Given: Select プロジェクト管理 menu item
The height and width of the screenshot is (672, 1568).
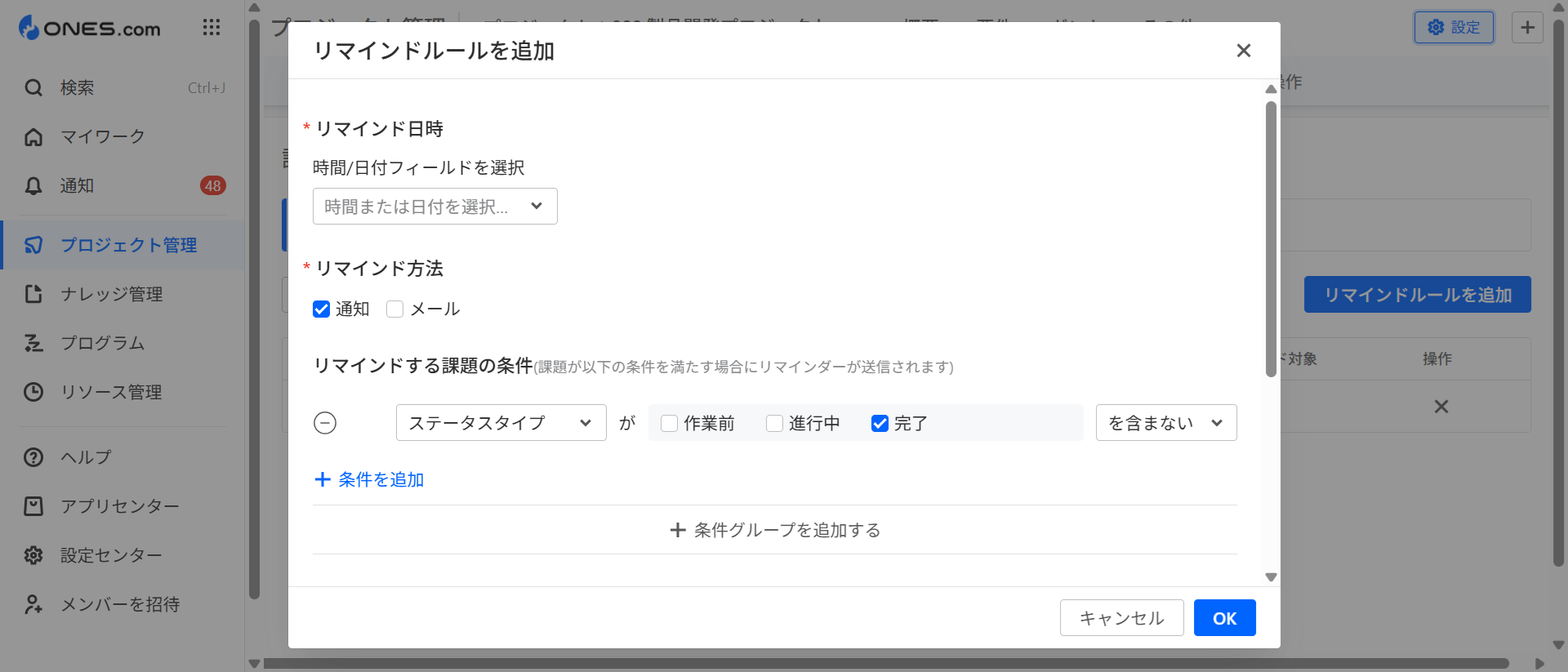Looking at the screenshot, I should [122, 245].
